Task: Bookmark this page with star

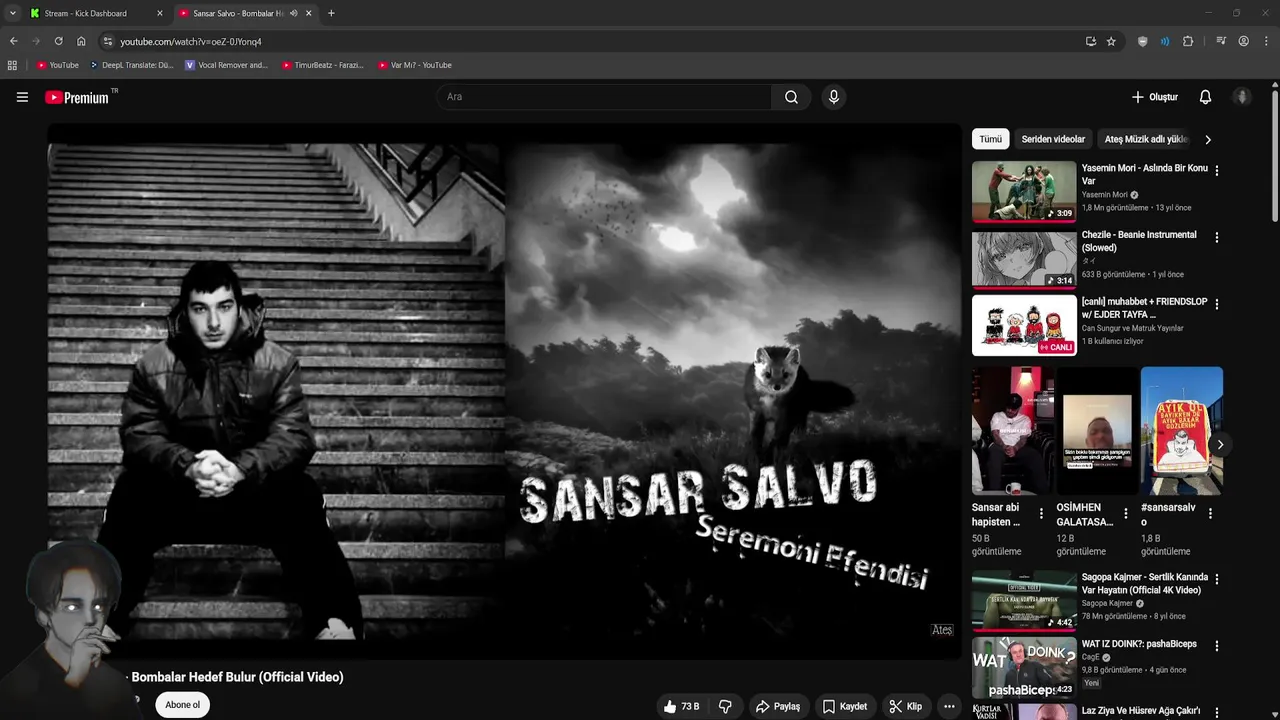Action: click(x=1111, y=41)
